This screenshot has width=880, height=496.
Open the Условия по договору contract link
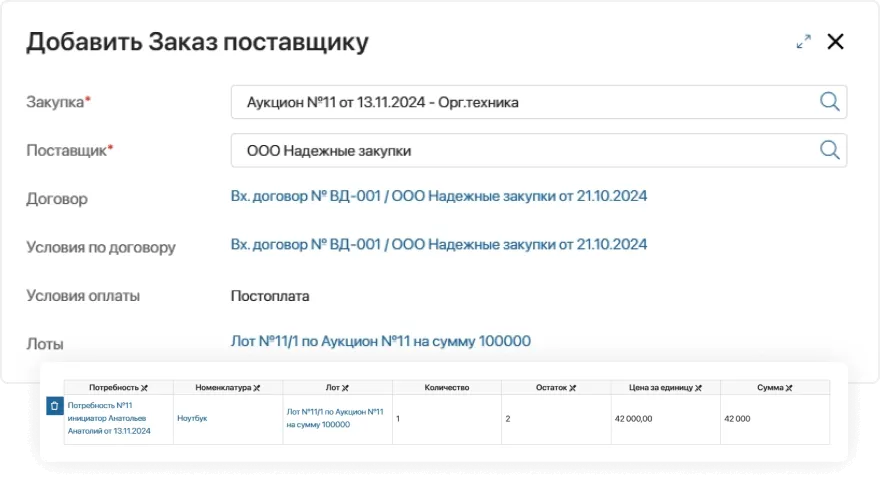tap(438, 244)
